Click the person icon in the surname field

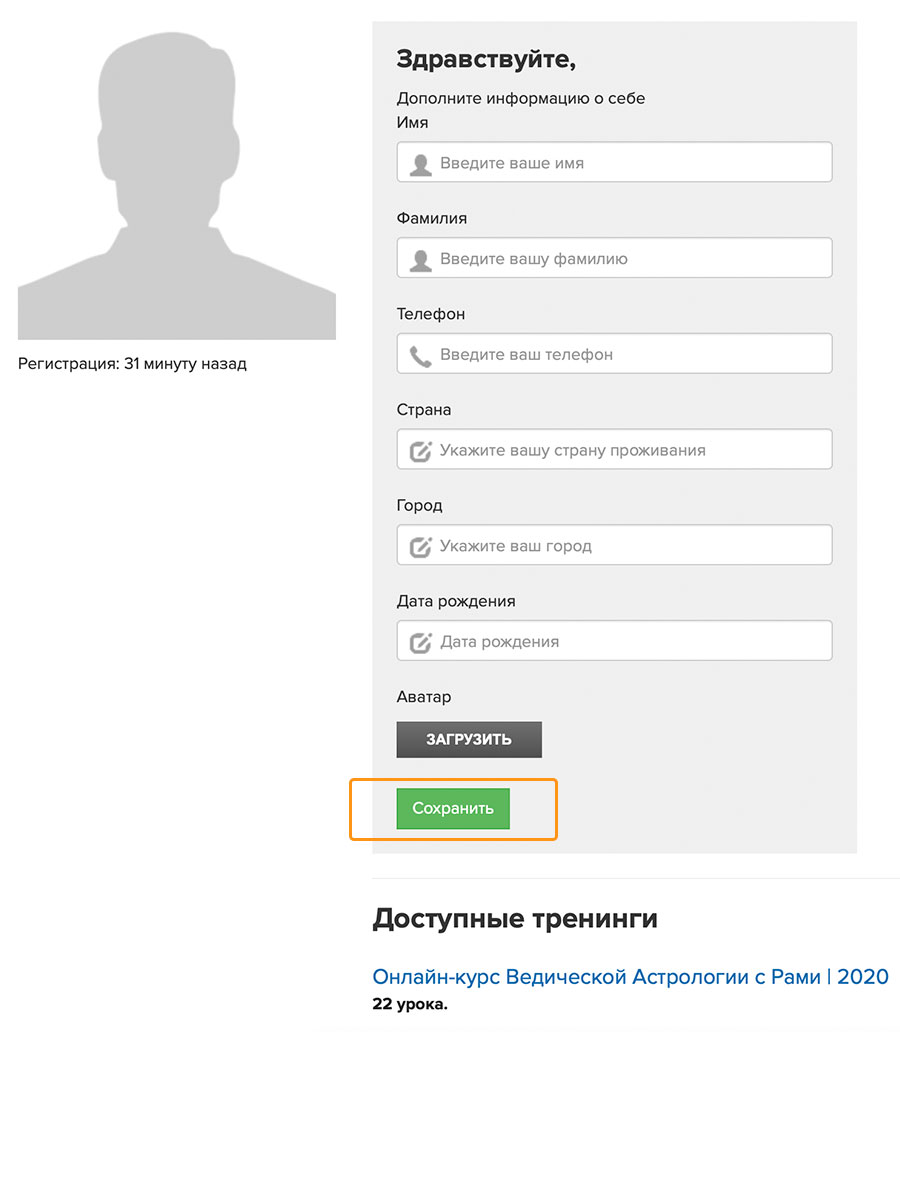click(421, 260)
